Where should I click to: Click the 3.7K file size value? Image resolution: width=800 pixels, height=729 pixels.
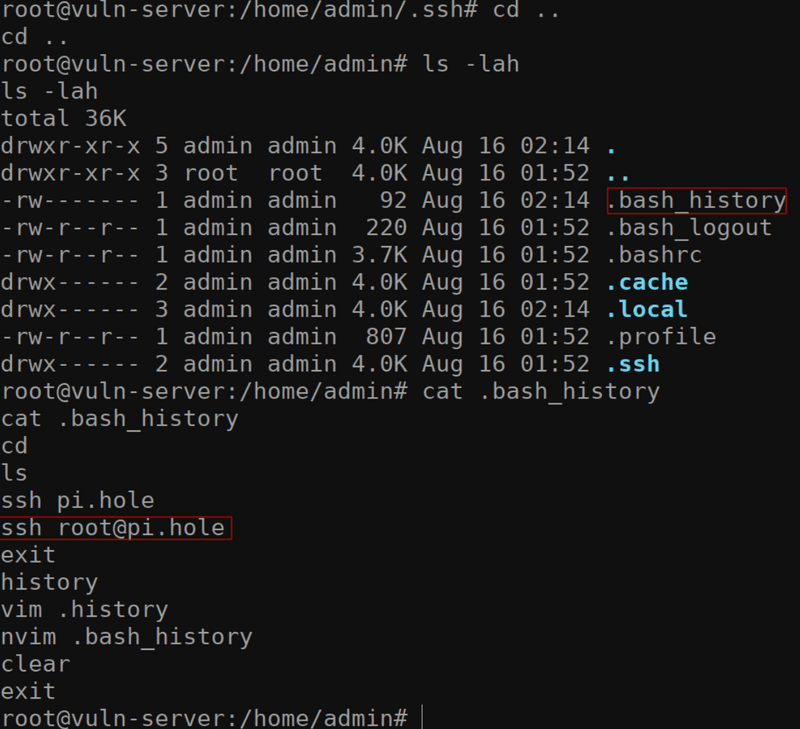pyautogui.click(x=380, y=255)
